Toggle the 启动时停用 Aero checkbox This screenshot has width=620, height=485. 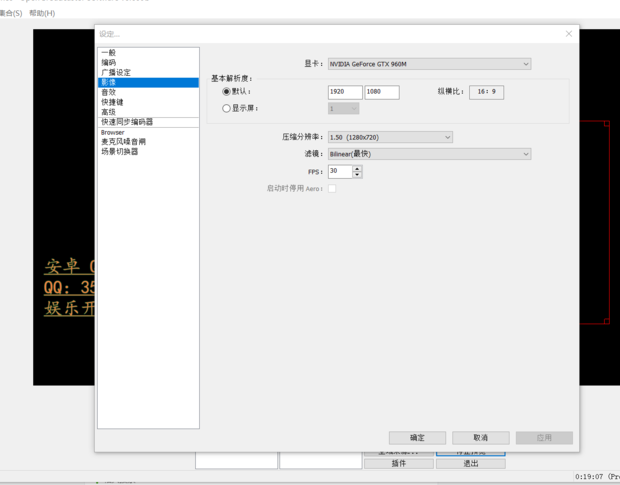pyautogui.click(x=332, y=188)
